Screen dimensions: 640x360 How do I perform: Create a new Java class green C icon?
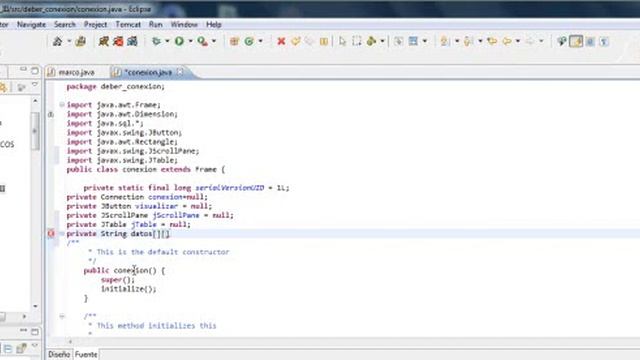pos(249,41)
